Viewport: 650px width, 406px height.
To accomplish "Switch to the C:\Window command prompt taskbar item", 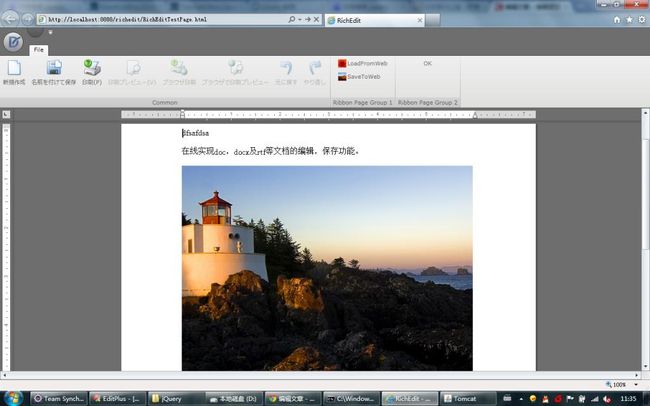I will [351, 399].
